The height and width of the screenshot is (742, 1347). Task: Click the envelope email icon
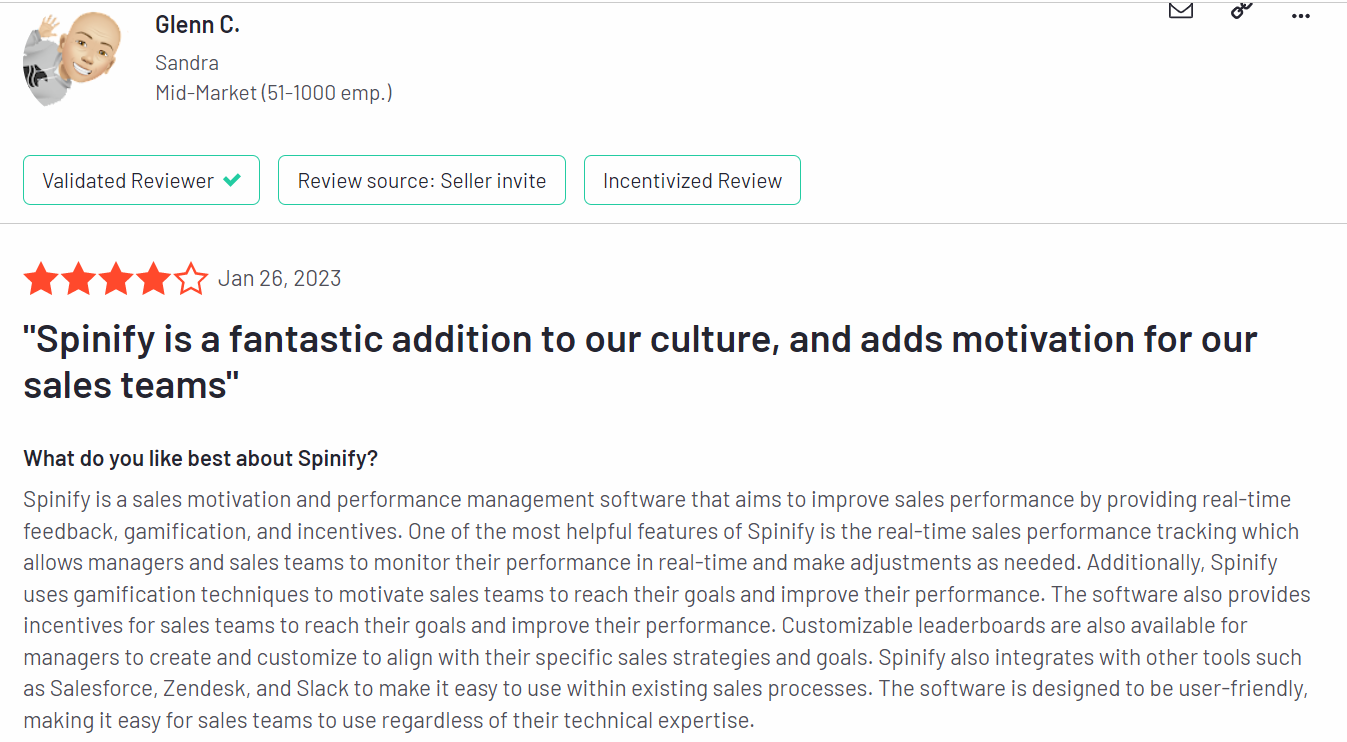[1181, 10]
